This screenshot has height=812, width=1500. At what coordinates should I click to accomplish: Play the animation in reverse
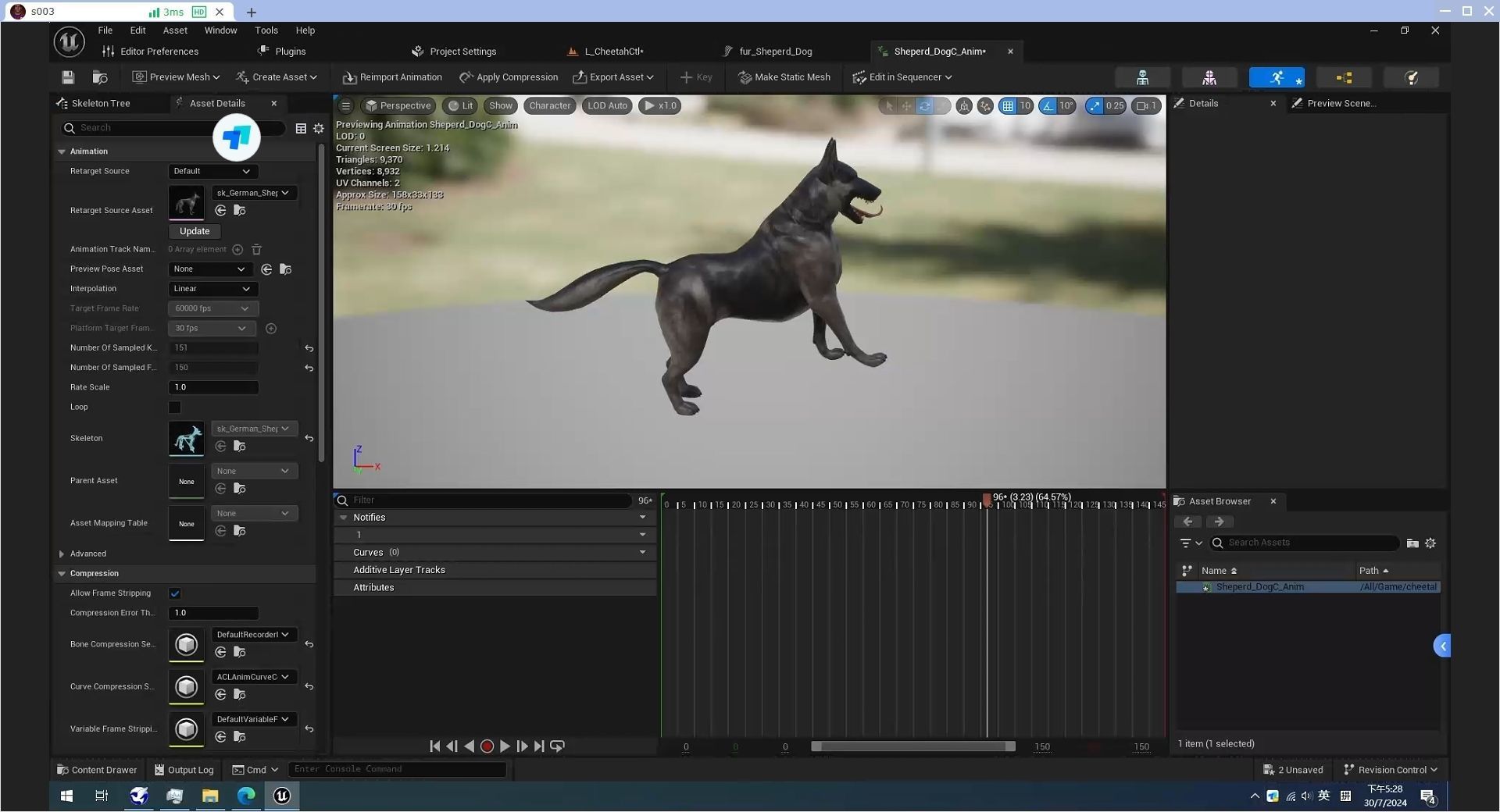coord(469,746)
